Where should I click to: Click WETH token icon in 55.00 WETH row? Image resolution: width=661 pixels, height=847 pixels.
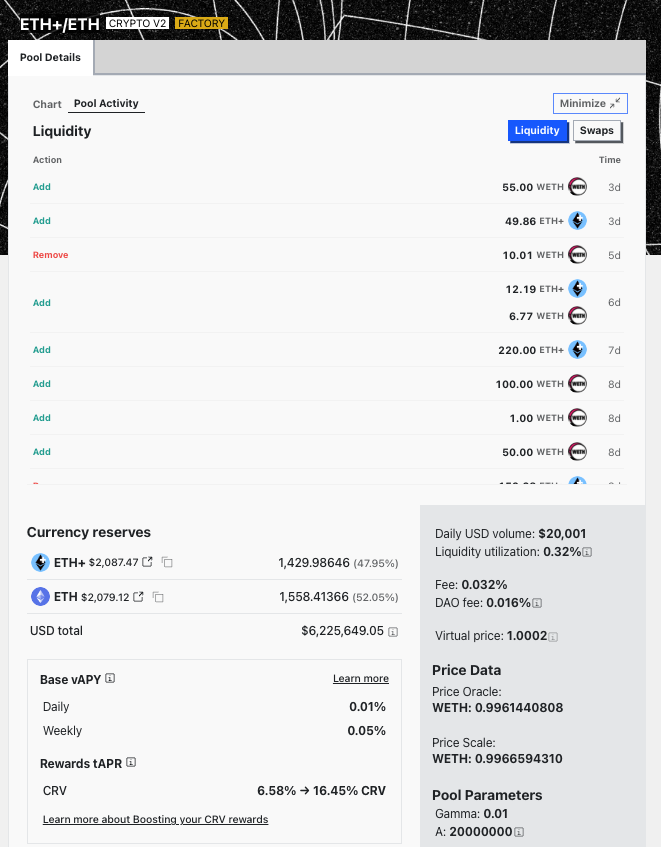pyautogui.click(x=577, y=187)
